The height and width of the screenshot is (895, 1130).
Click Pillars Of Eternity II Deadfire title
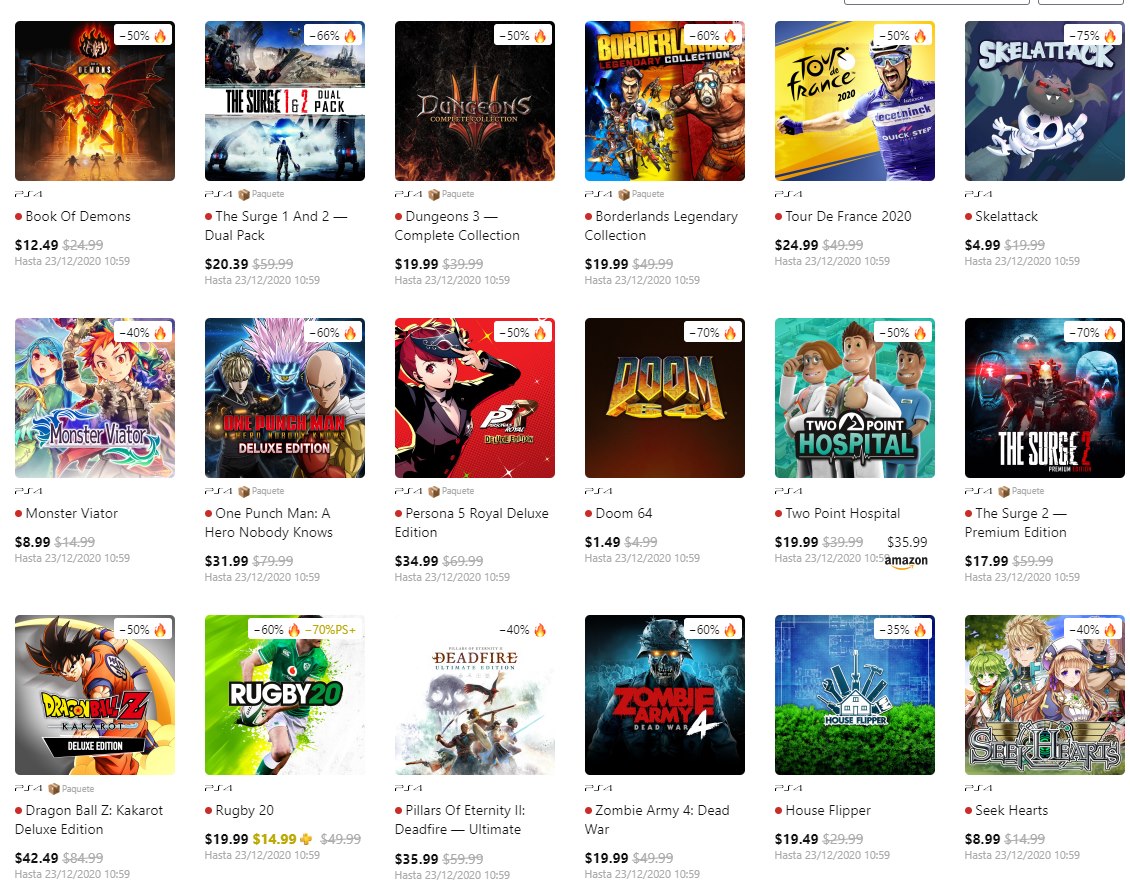click(x=460, y=819)
